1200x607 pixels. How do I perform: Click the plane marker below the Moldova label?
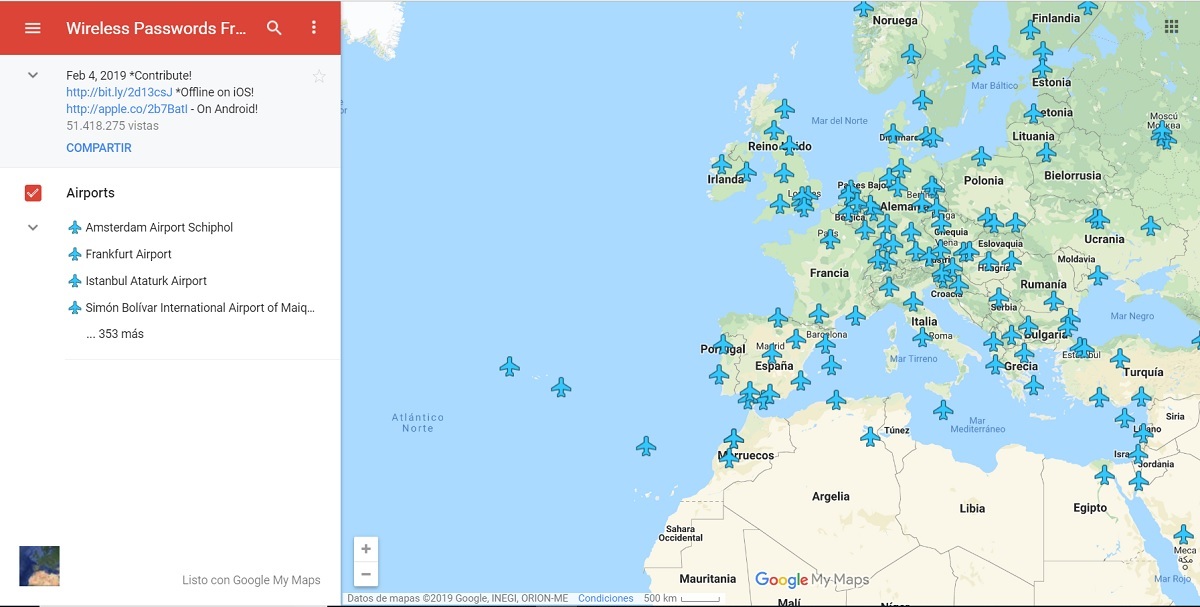click(x=1098, y=275)
